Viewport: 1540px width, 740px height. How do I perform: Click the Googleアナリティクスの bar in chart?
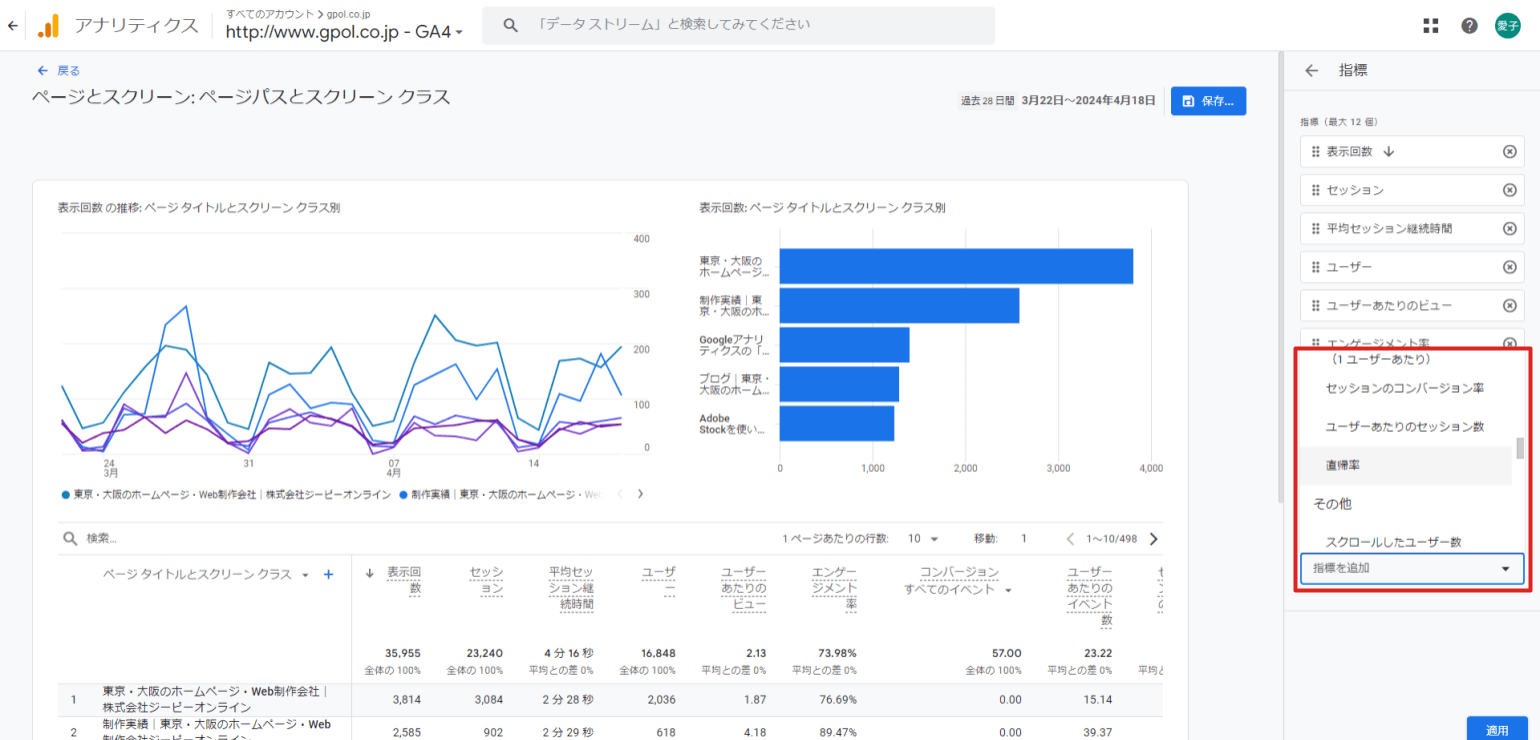click(844, 345)
